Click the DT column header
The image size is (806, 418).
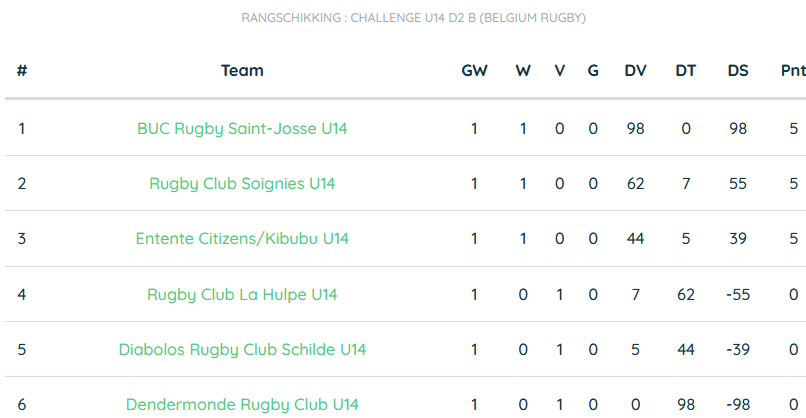(686, 70)
